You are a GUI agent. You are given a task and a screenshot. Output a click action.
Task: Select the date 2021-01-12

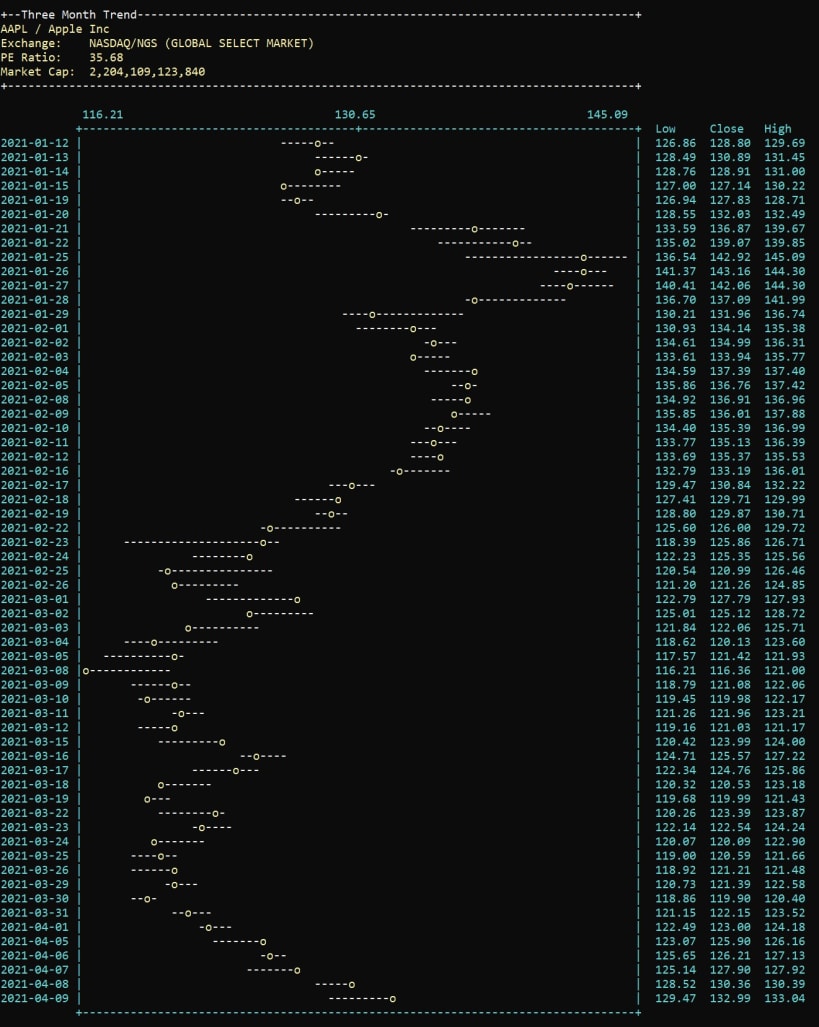click(35, 143)
